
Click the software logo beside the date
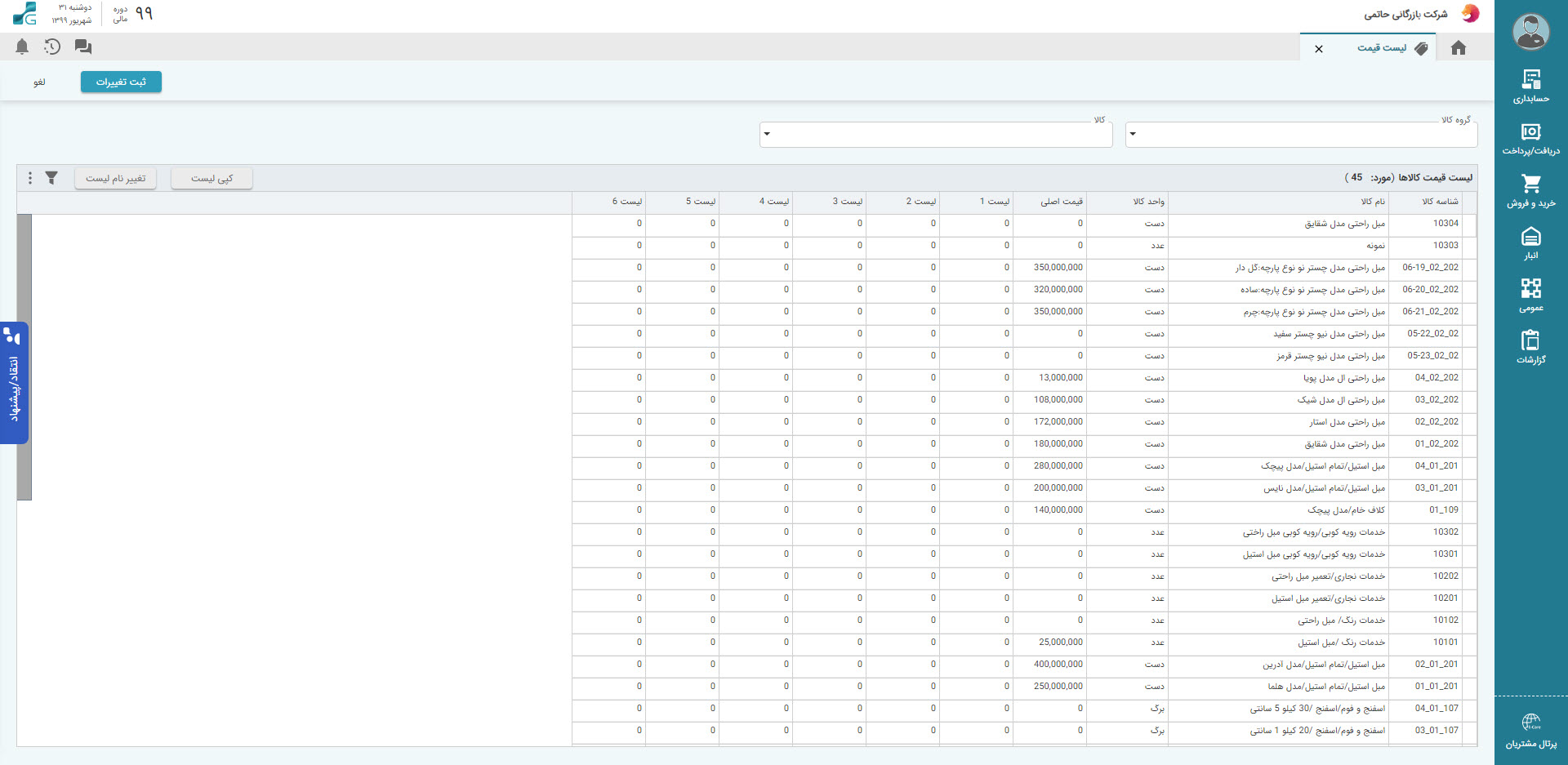(24, 14)
